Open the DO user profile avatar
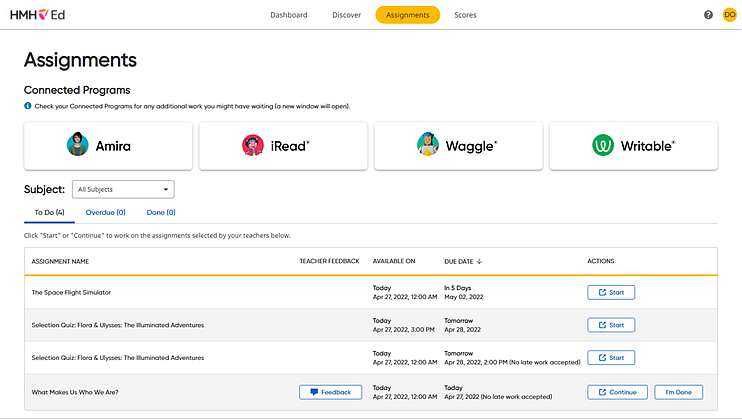 [729, 15]
